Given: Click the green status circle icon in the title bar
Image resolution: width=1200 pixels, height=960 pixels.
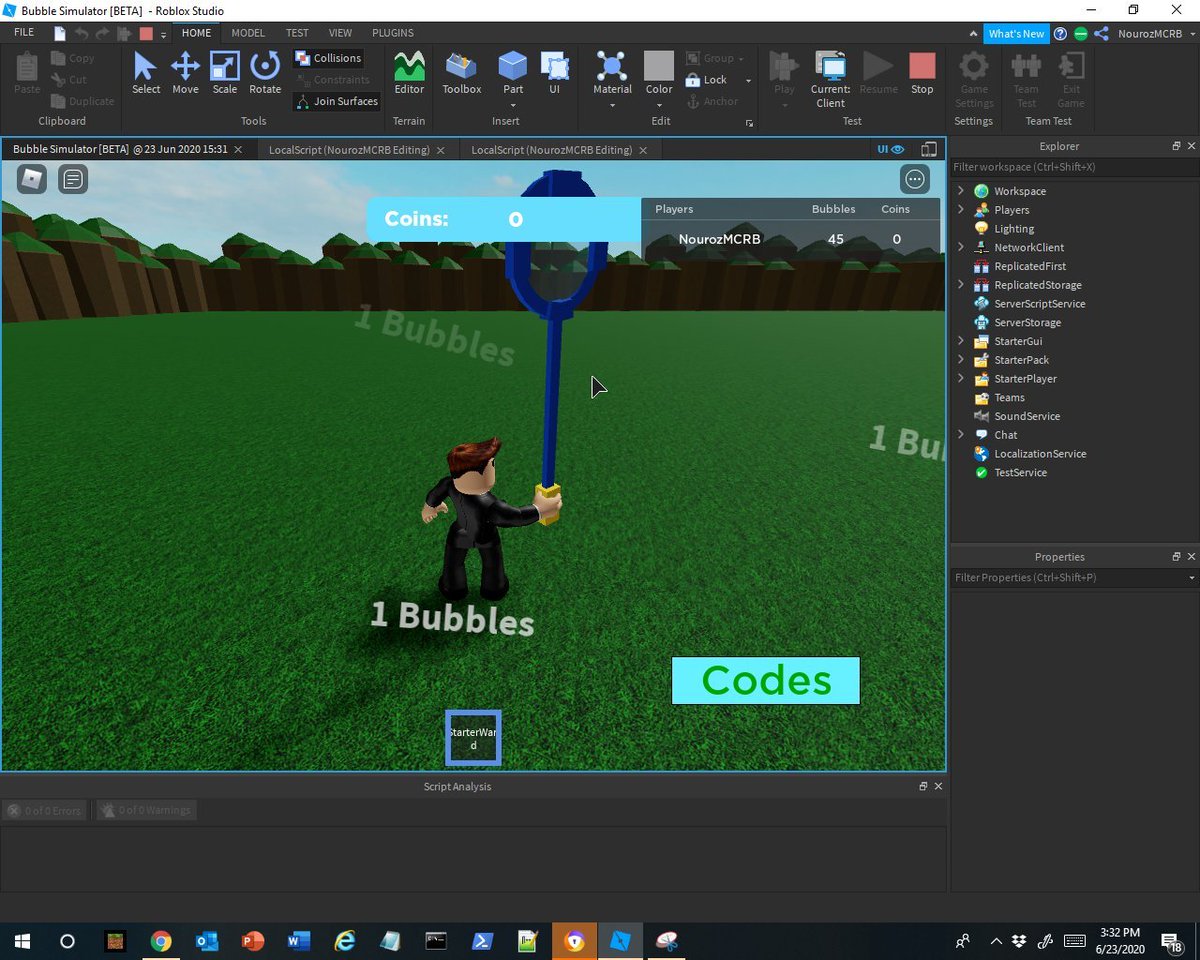Looking at the screenshot, I should [1080, 33].
